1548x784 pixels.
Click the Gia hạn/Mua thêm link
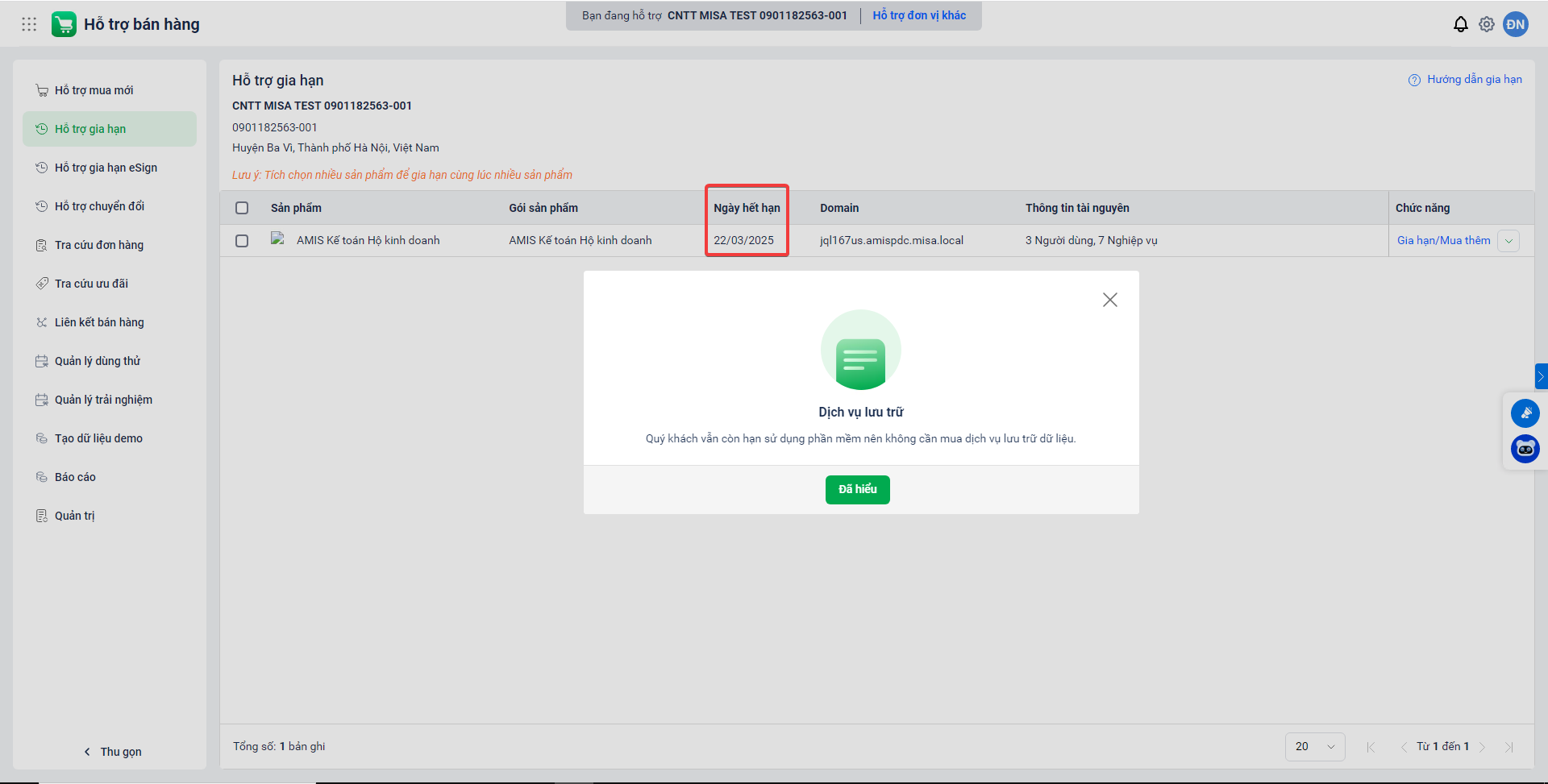1443,241
